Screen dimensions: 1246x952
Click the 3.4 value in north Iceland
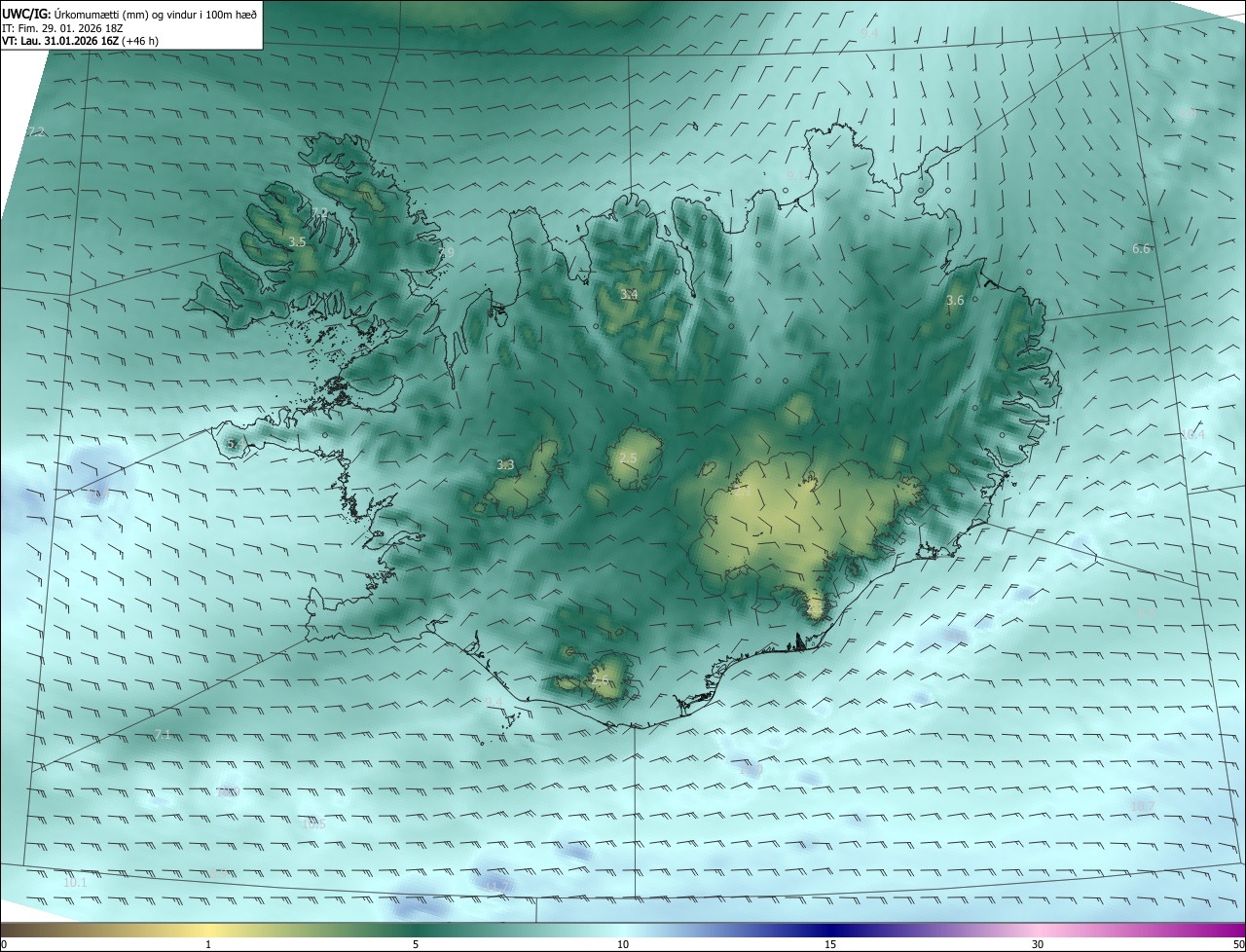[x=629, y=294]
